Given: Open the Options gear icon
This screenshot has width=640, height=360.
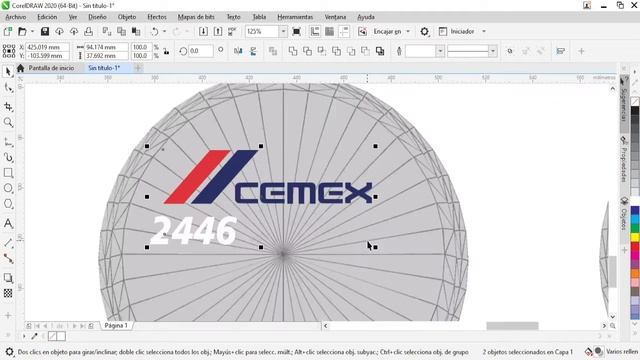Looking at the screenshot, I should [x=424, y=31].
